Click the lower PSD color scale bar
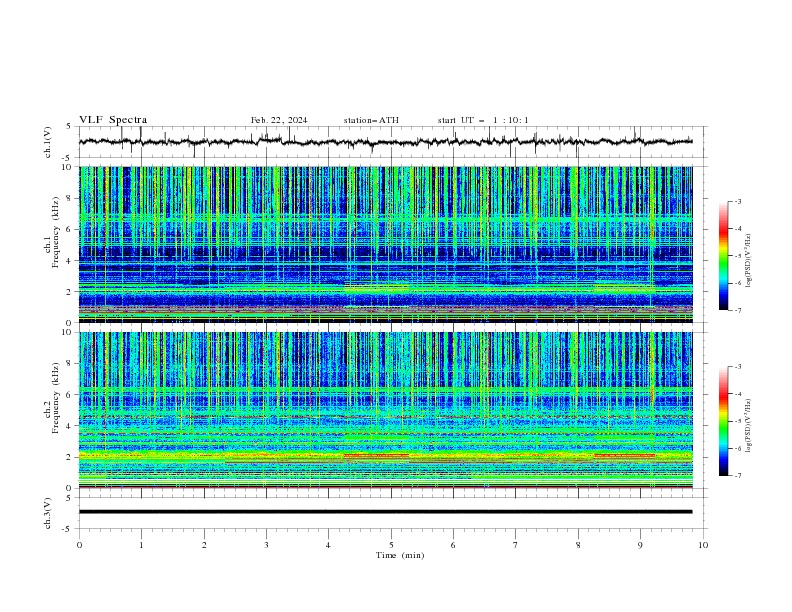Screen dimensions: 792x612 click(723, 421)
